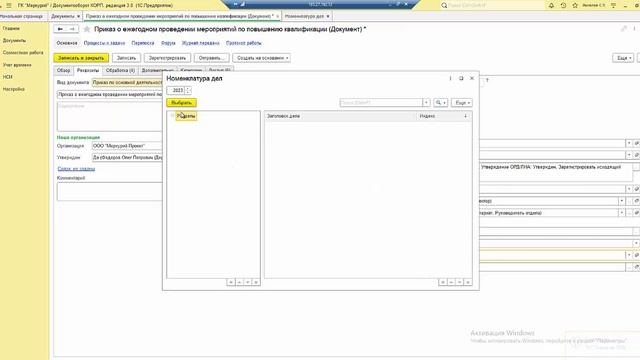640x360 pixels.
Task: Switch to the Реквизиты tab
Action: [88, 71]
